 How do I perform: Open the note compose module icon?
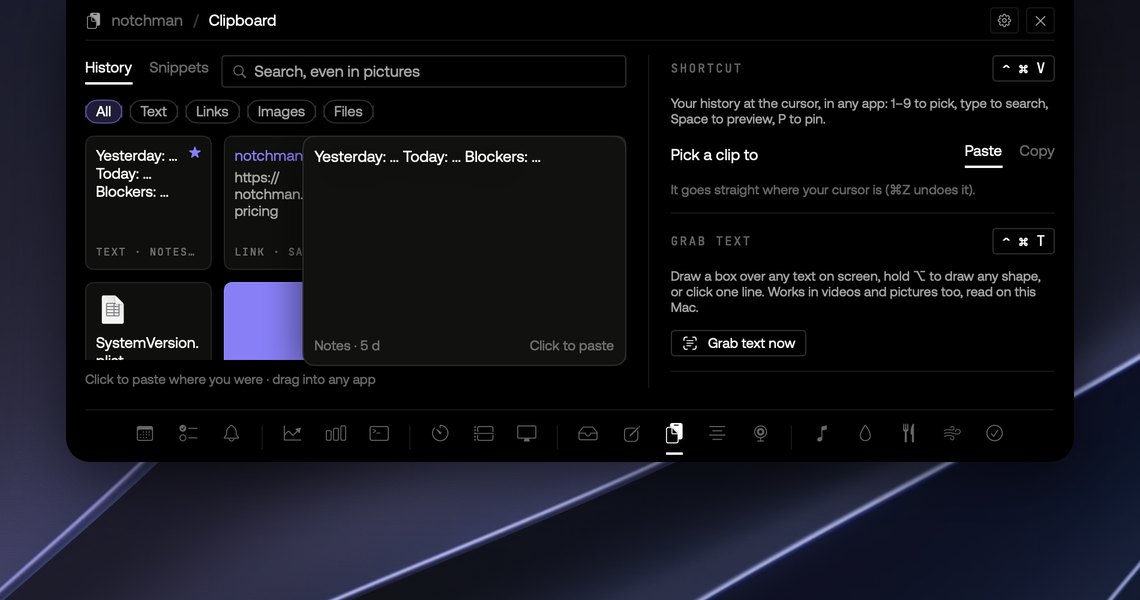pos(631,433)
